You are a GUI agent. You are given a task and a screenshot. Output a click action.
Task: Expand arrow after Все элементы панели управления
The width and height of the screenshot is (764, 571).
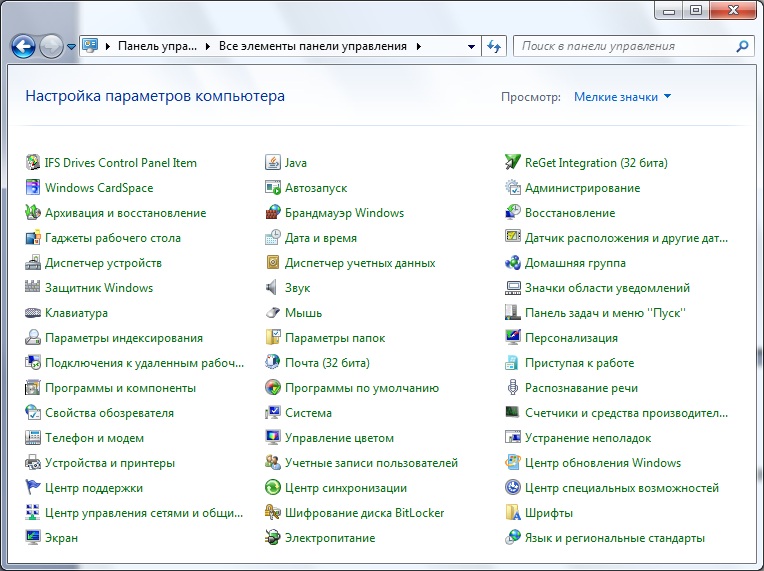pyautogui.click(x=419, y=47)
